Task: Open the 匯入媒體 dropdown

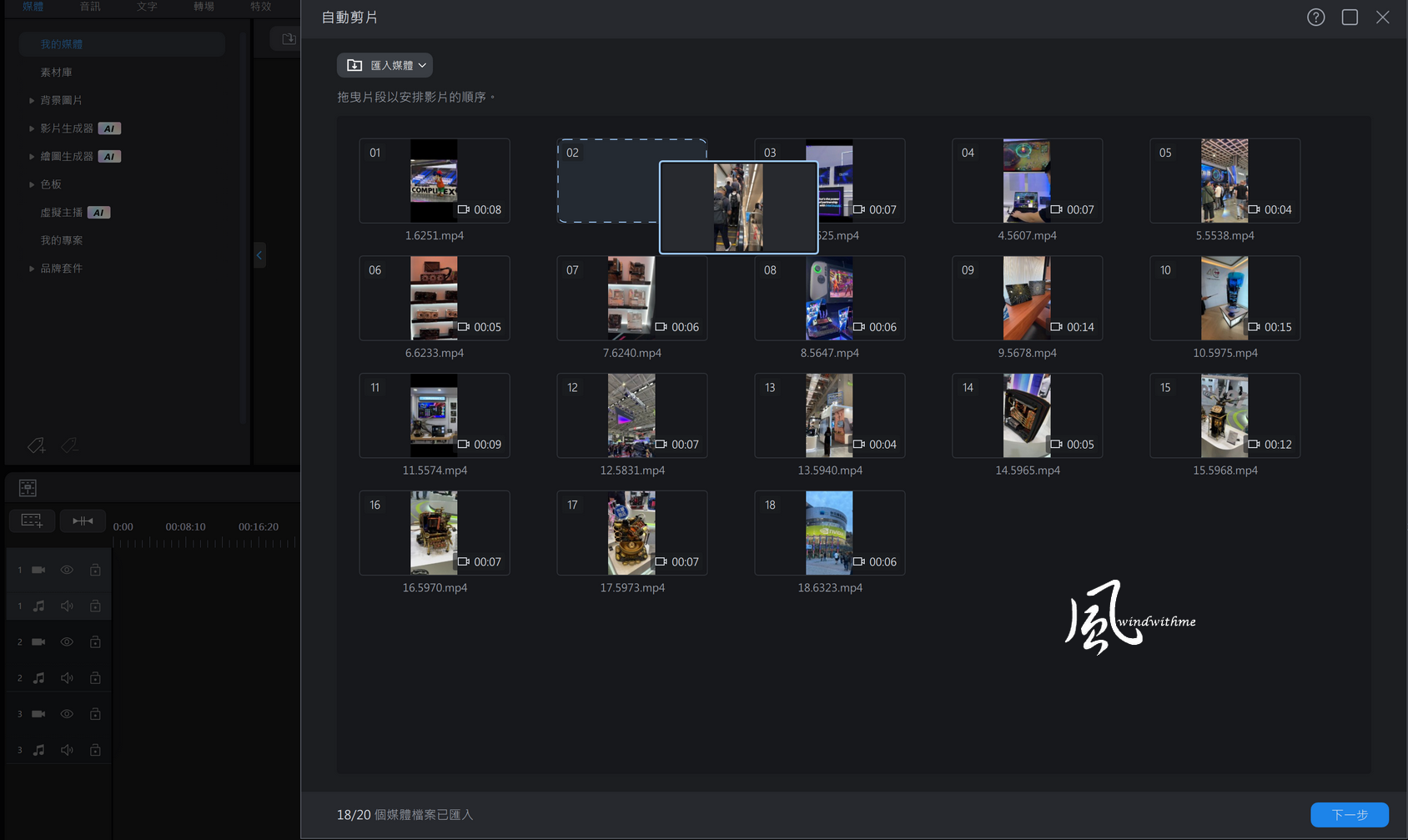Action: (x=385, y=65)
